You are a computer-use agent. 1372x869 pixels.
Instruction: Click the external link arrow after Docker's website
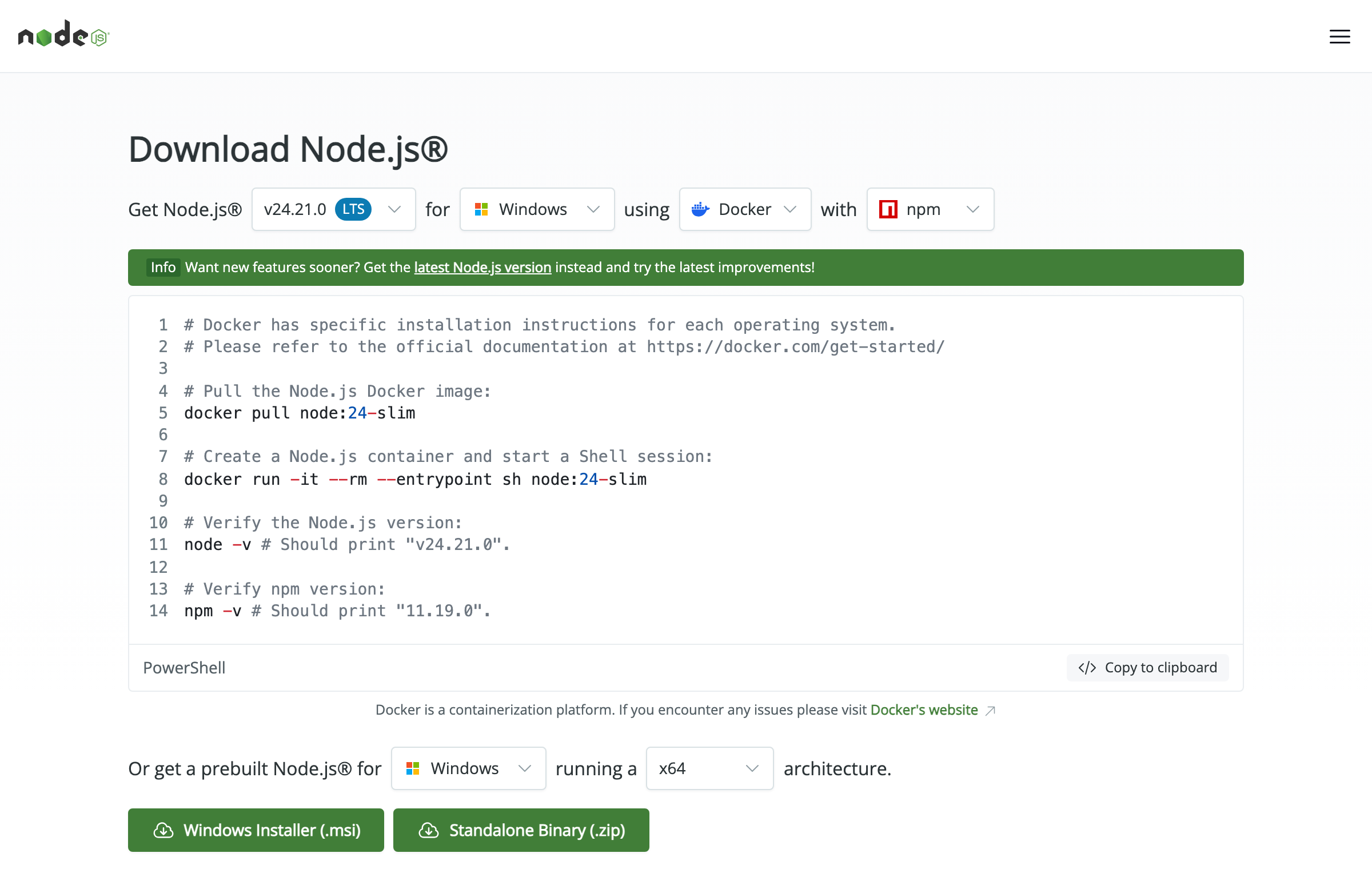(x=991, y=711)
